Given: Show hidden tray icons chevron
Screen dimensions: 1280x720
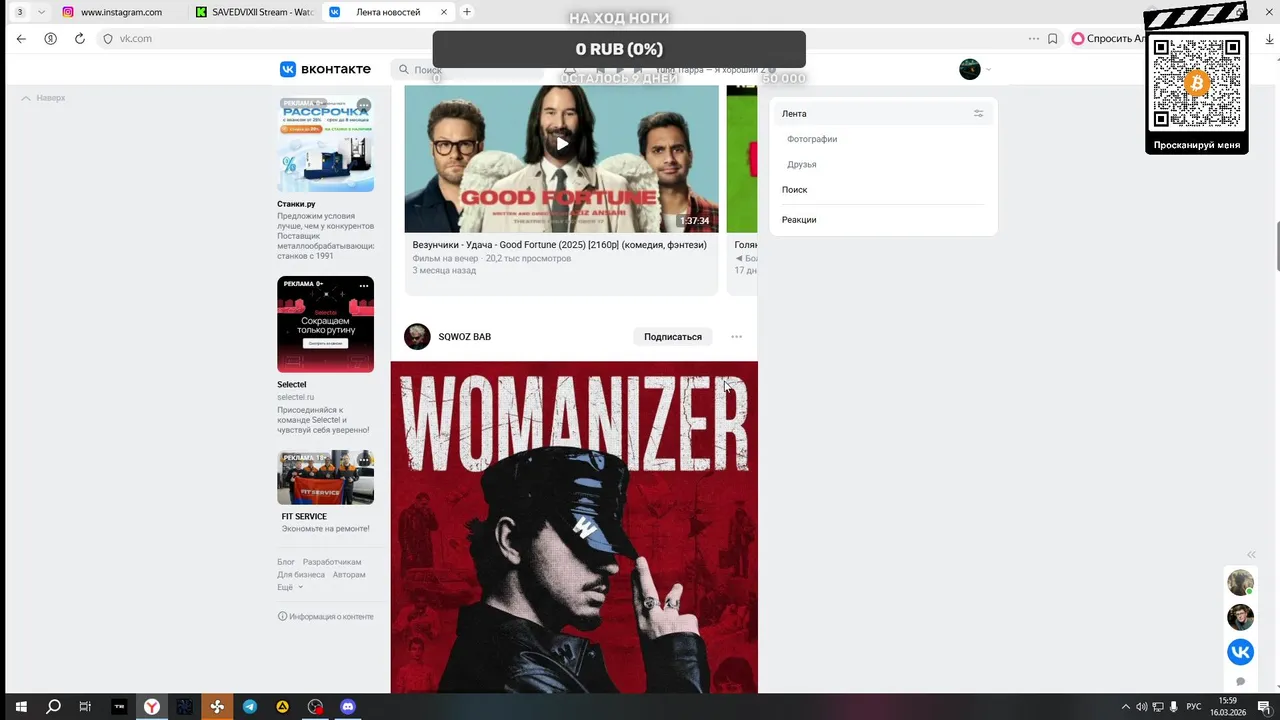Looking at the screenshot, I should click(1126, 707).
